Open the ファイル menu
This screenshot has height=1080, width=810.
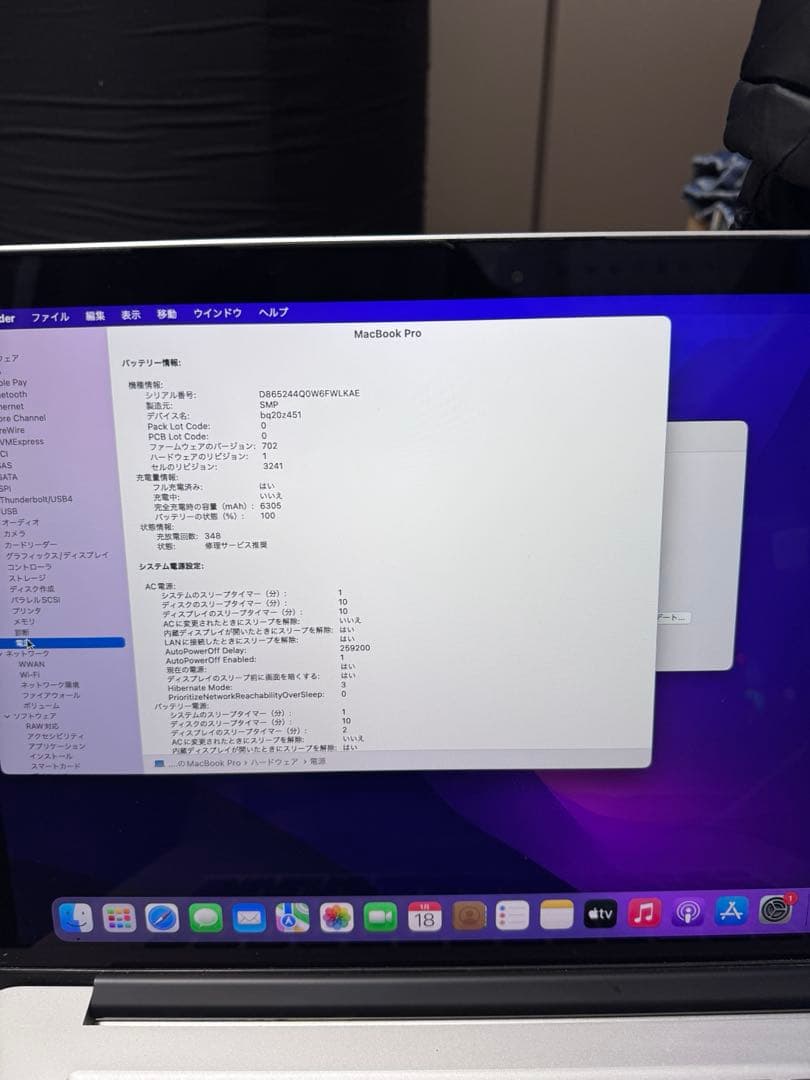48,313
